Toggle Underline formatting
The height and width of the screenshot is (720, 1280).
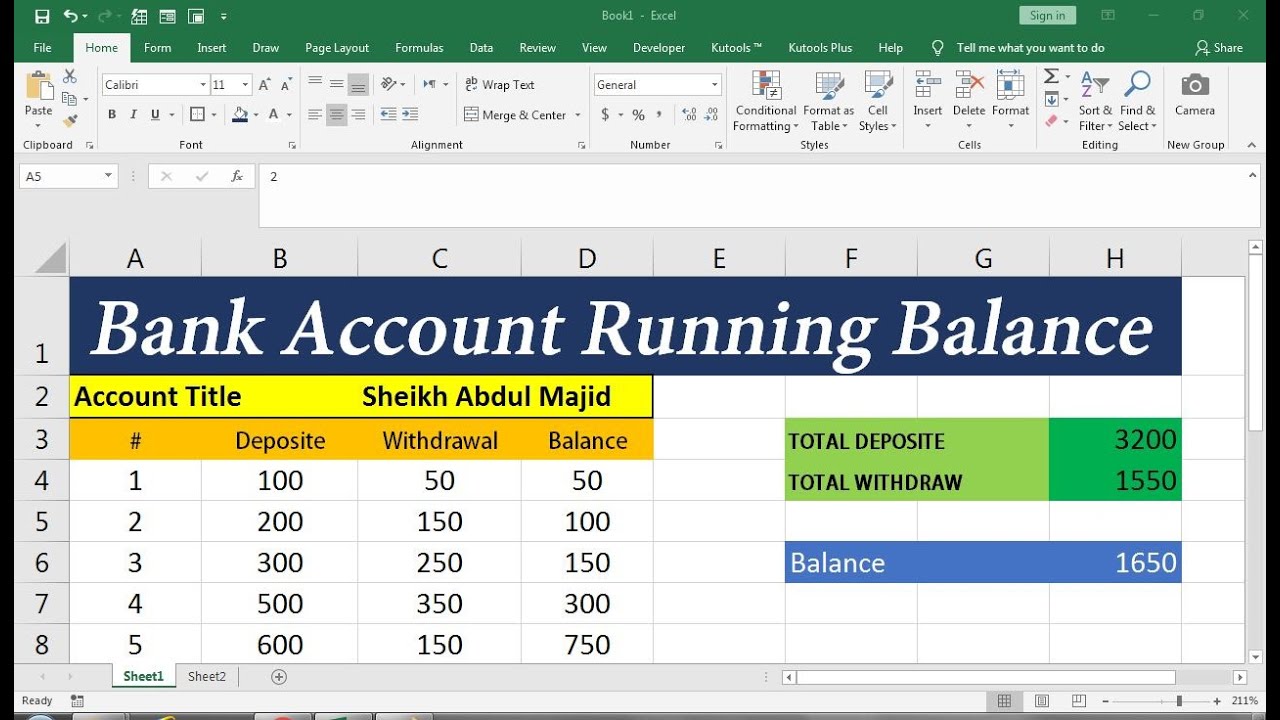pos(156,114)
